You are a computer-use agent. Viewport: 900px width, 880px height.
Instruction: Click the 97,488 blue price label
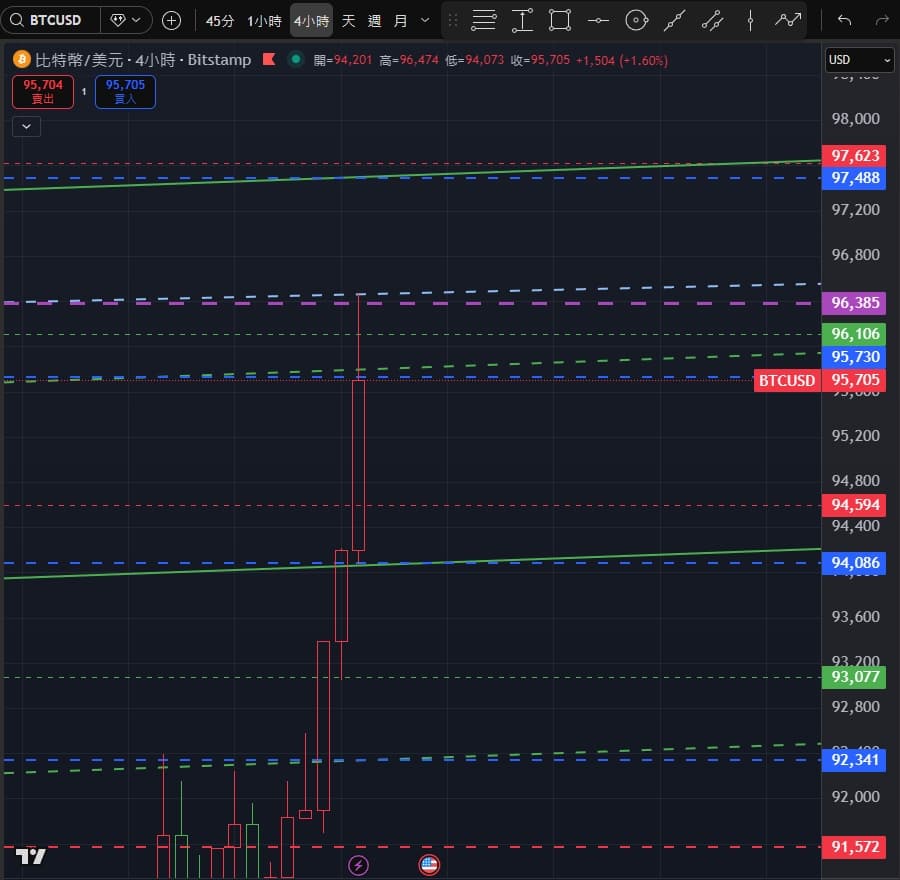[854, 178]
